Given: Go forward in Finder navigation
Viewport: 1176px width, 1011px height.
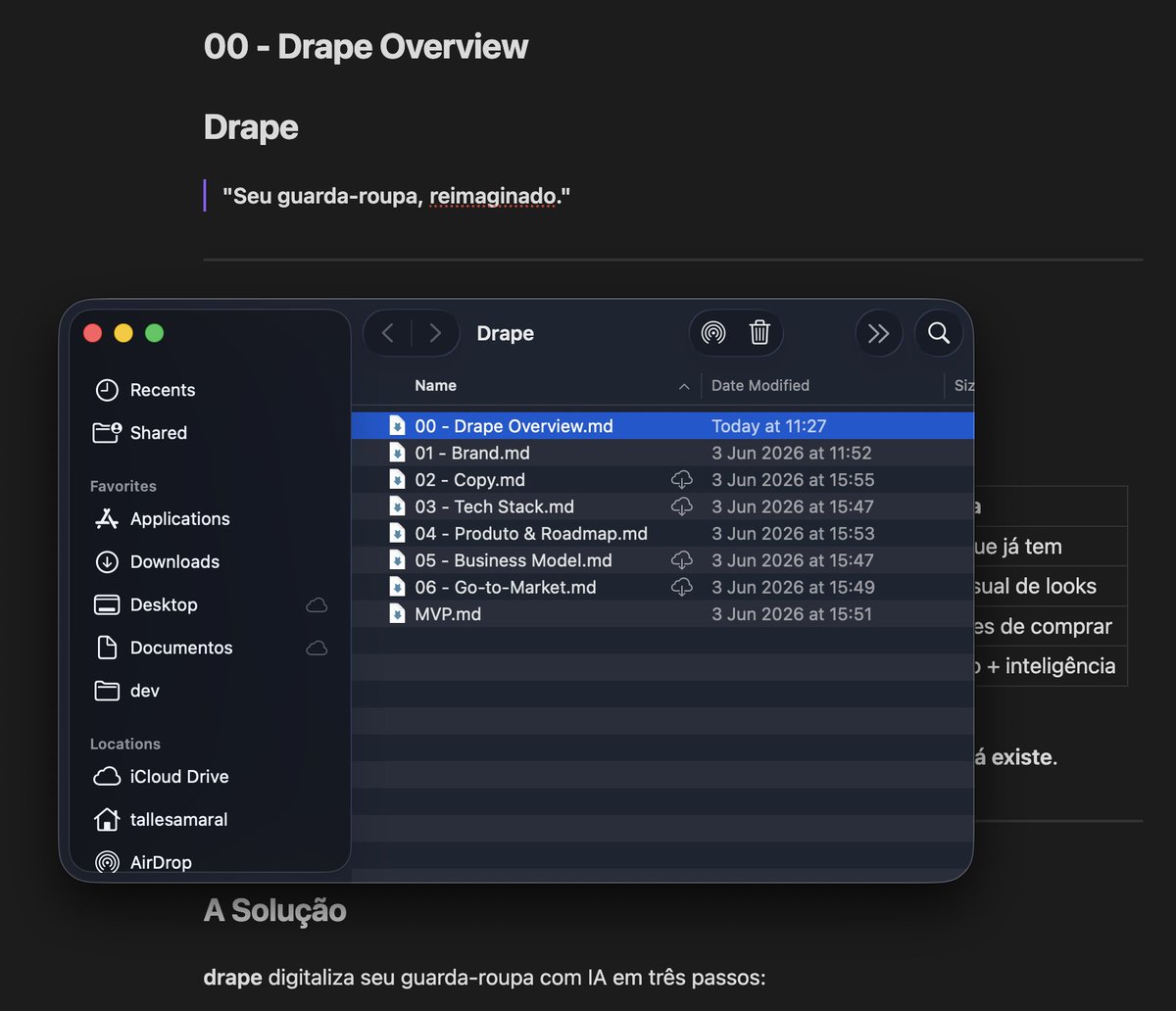Looking at the screenshot, I should [x=435, y=334].
